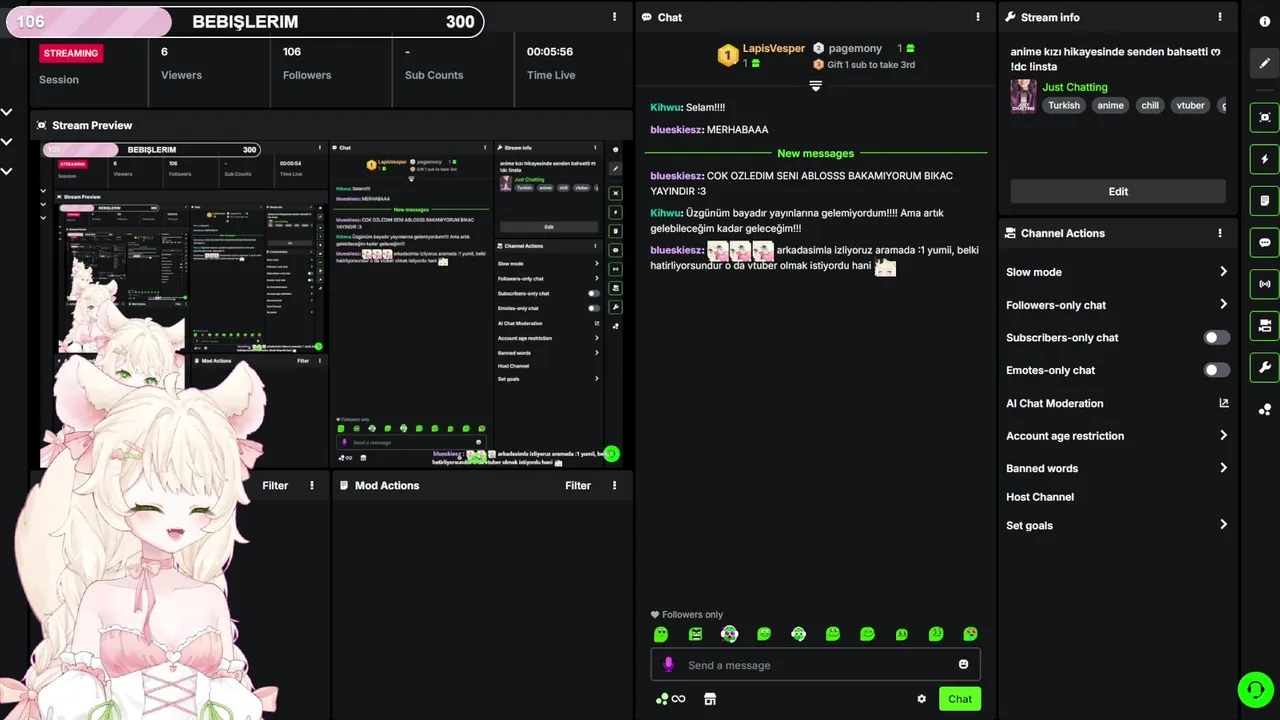The image size is (1280, 720).
Task: Click Kihwu's username on the Selam!!!! message
Action: pyautogui.click(x=666, y=107)
